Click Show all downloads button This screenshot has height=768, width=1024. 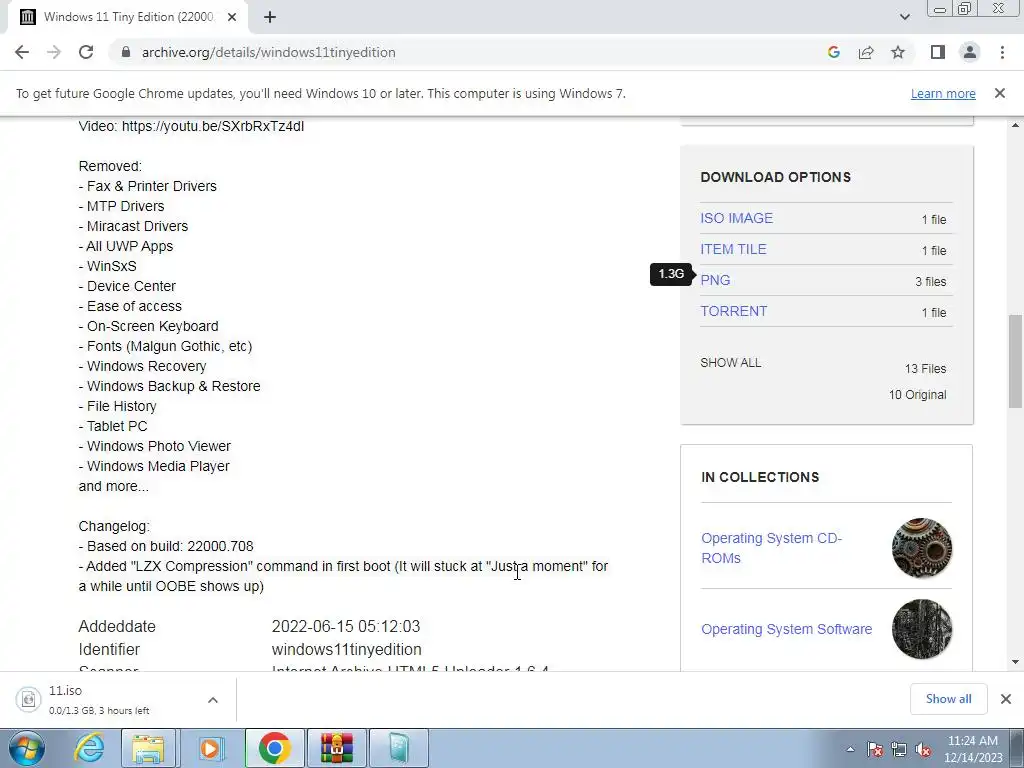click(x=948, y=699)
